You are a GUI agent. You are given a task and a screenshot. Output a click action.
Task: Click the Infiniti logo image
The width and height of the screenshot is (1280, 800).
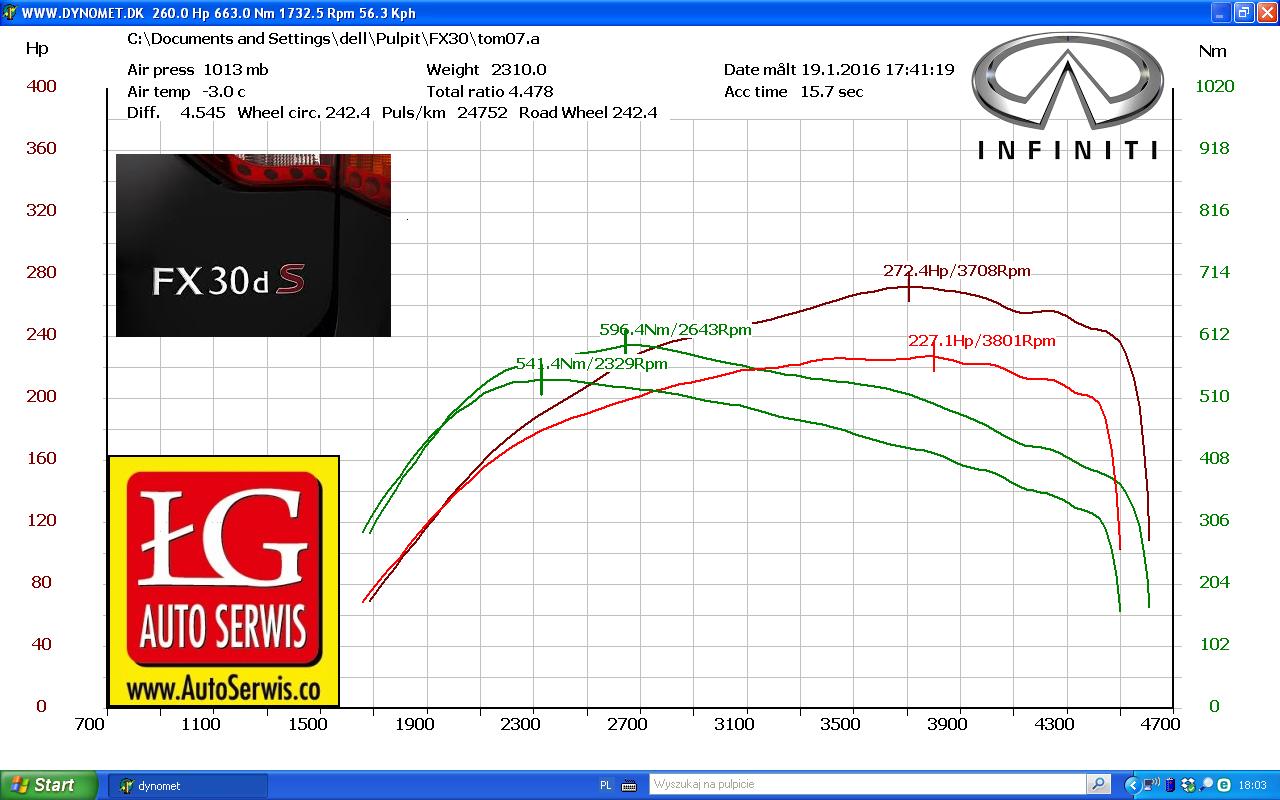coord(1067,96)
